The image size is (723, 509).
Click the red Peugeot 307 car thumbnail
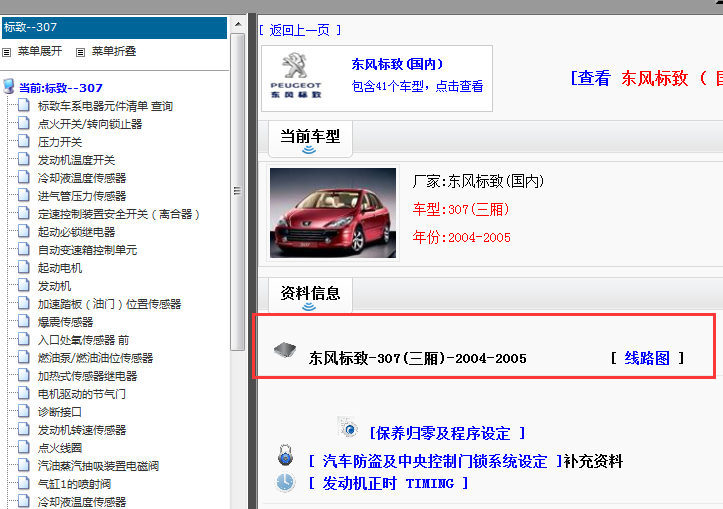(333, 213)
